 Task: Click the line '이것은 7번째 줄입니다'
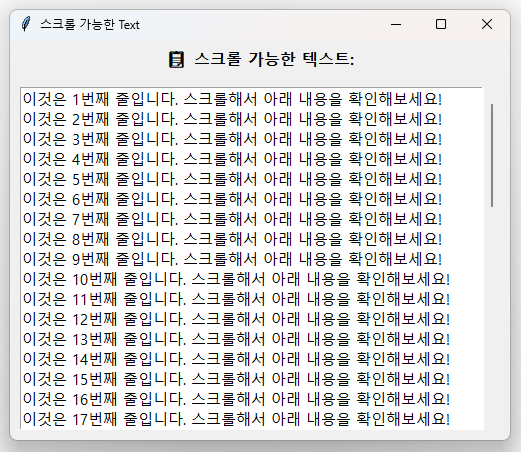click(232, 219)
